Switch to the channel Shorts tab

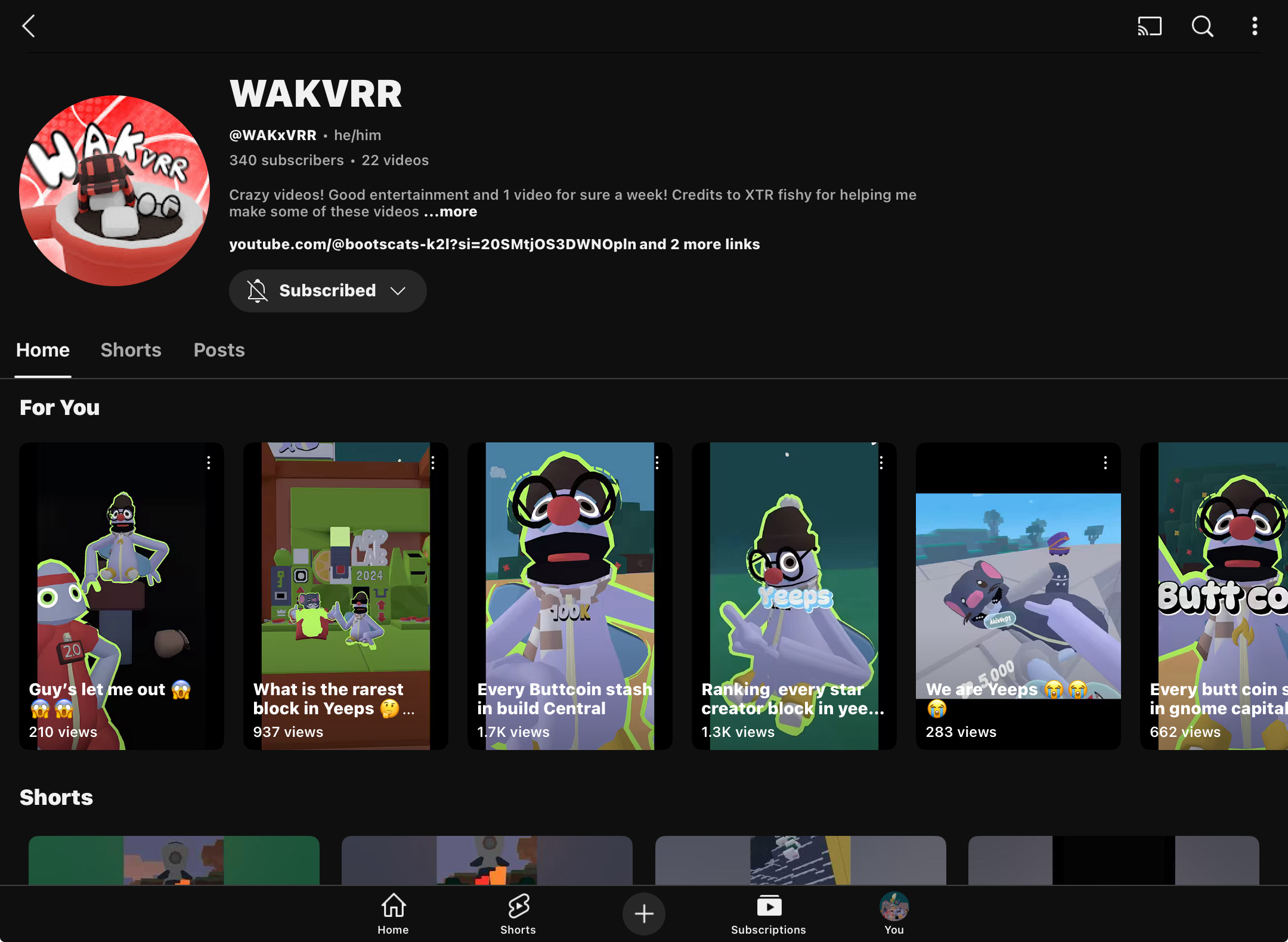[131, 350]
